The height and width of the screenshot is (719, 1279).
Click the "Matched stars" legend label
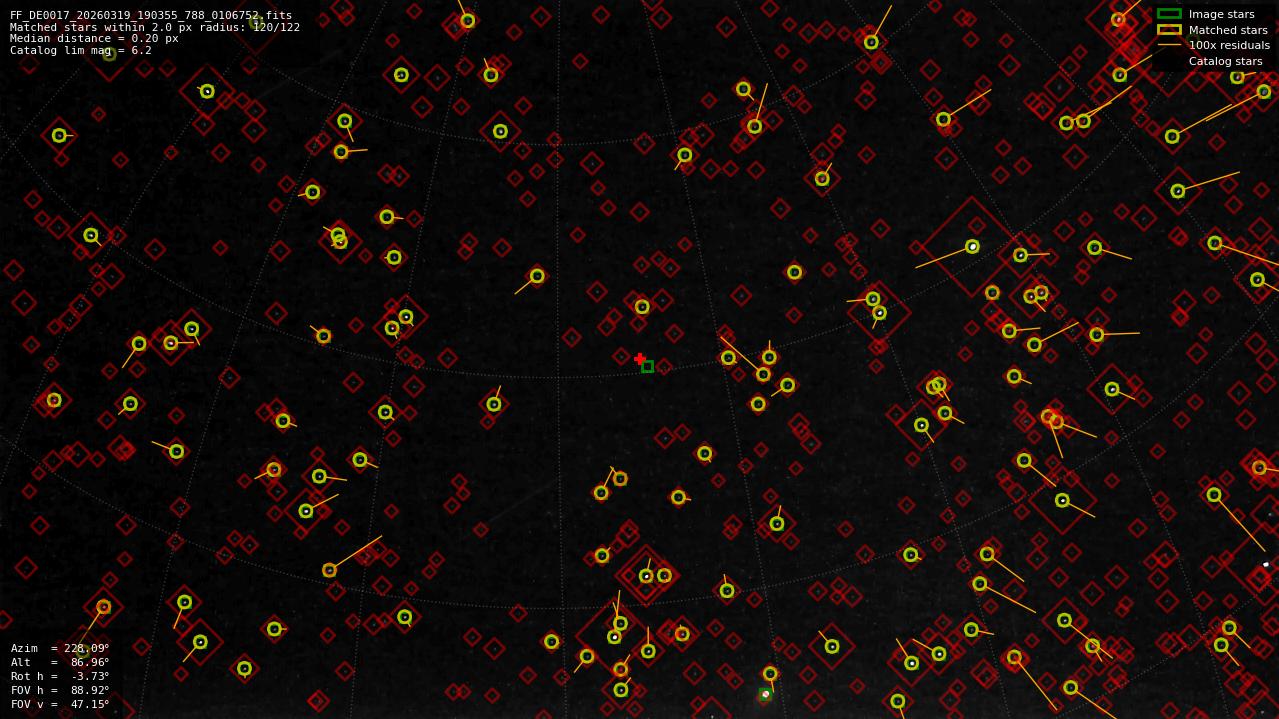point(1228,30)
